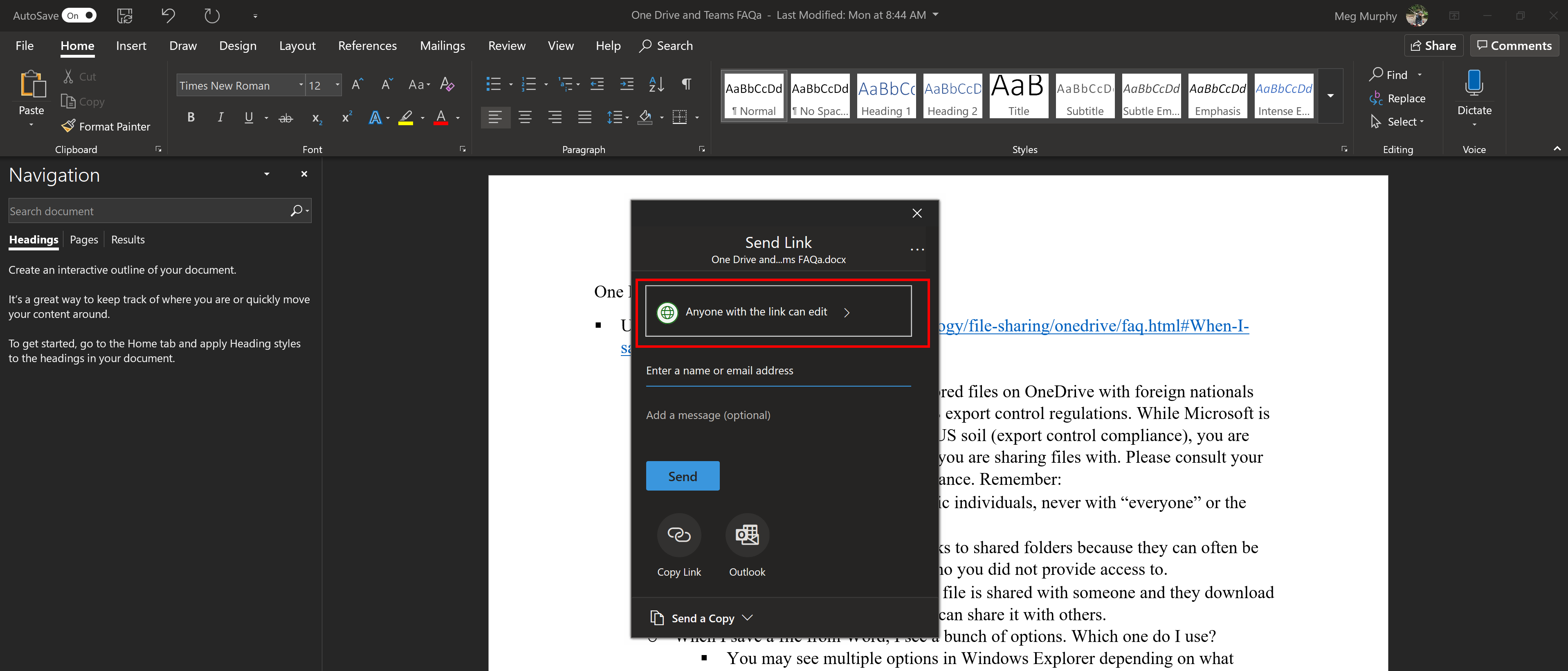
Task: Toggle left text alignment
Action: coord(495,117)
